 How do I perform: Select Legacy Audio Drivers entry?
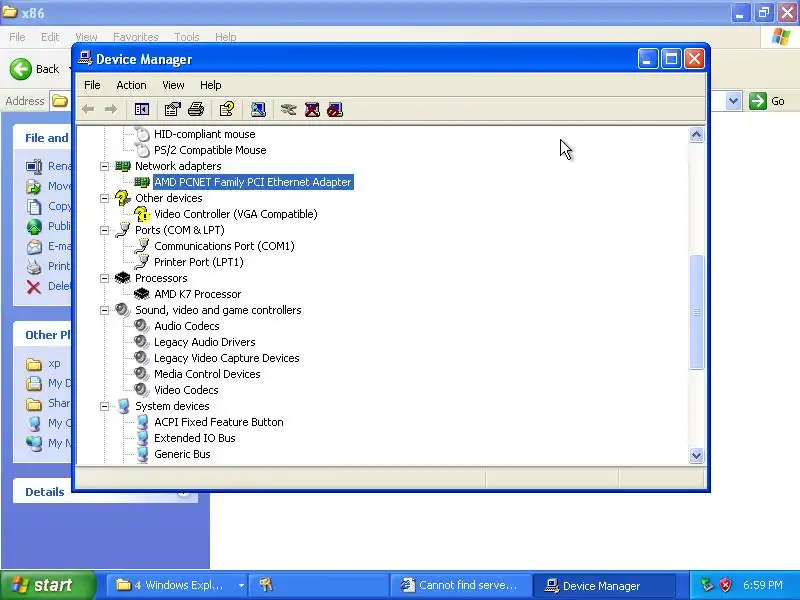click(x=205, y=342)
